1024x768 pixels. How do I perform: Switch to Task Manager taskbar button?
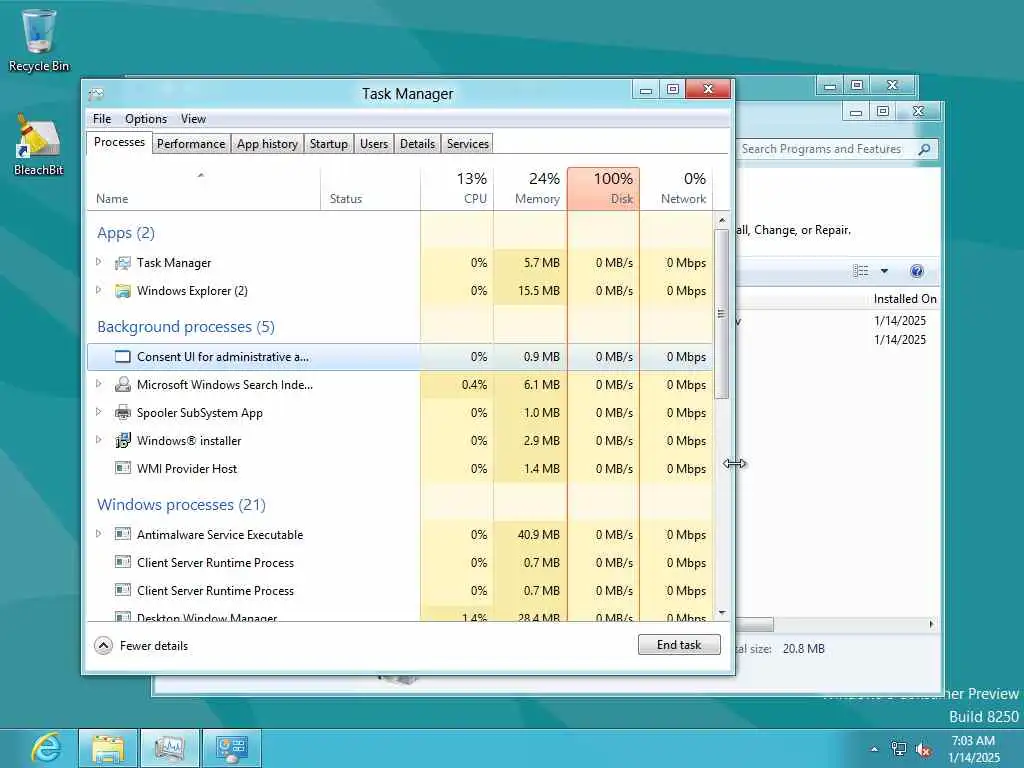170,748
